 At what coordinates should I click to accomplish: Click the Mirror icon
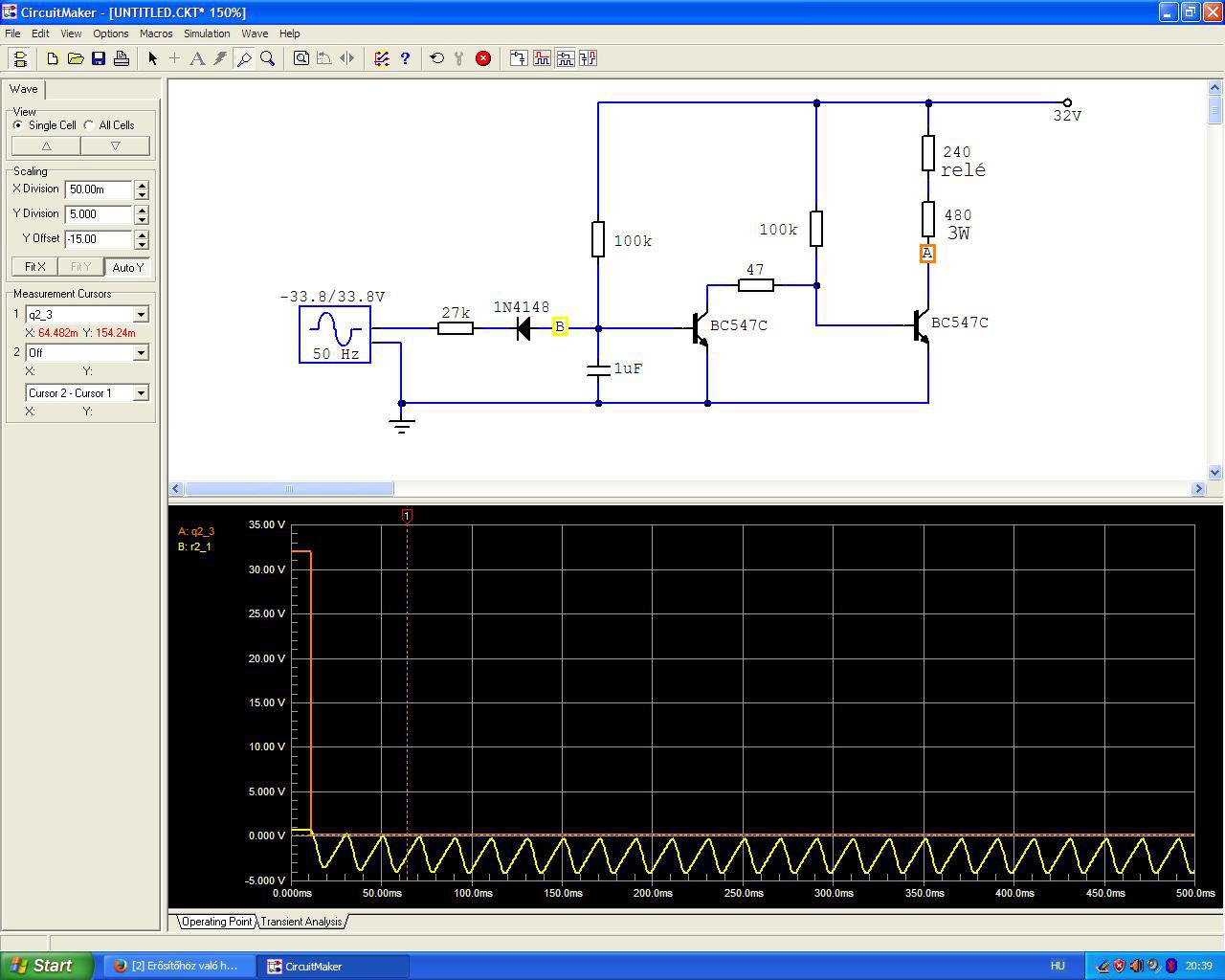(347, 58)
